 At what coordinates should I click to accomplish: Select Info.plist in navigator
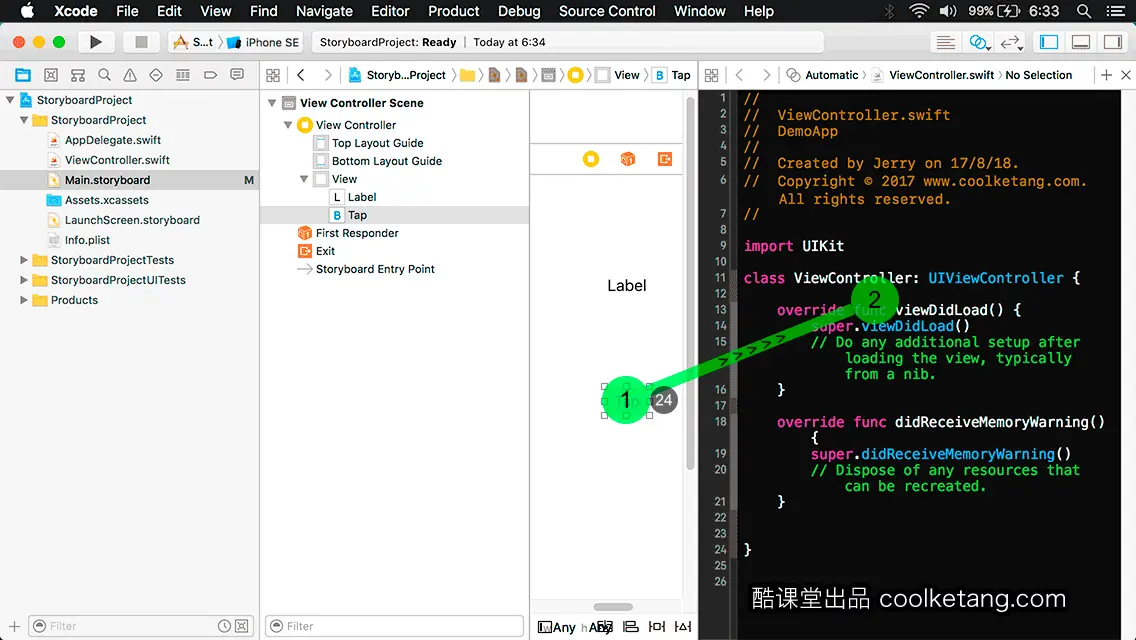point(87,240)
